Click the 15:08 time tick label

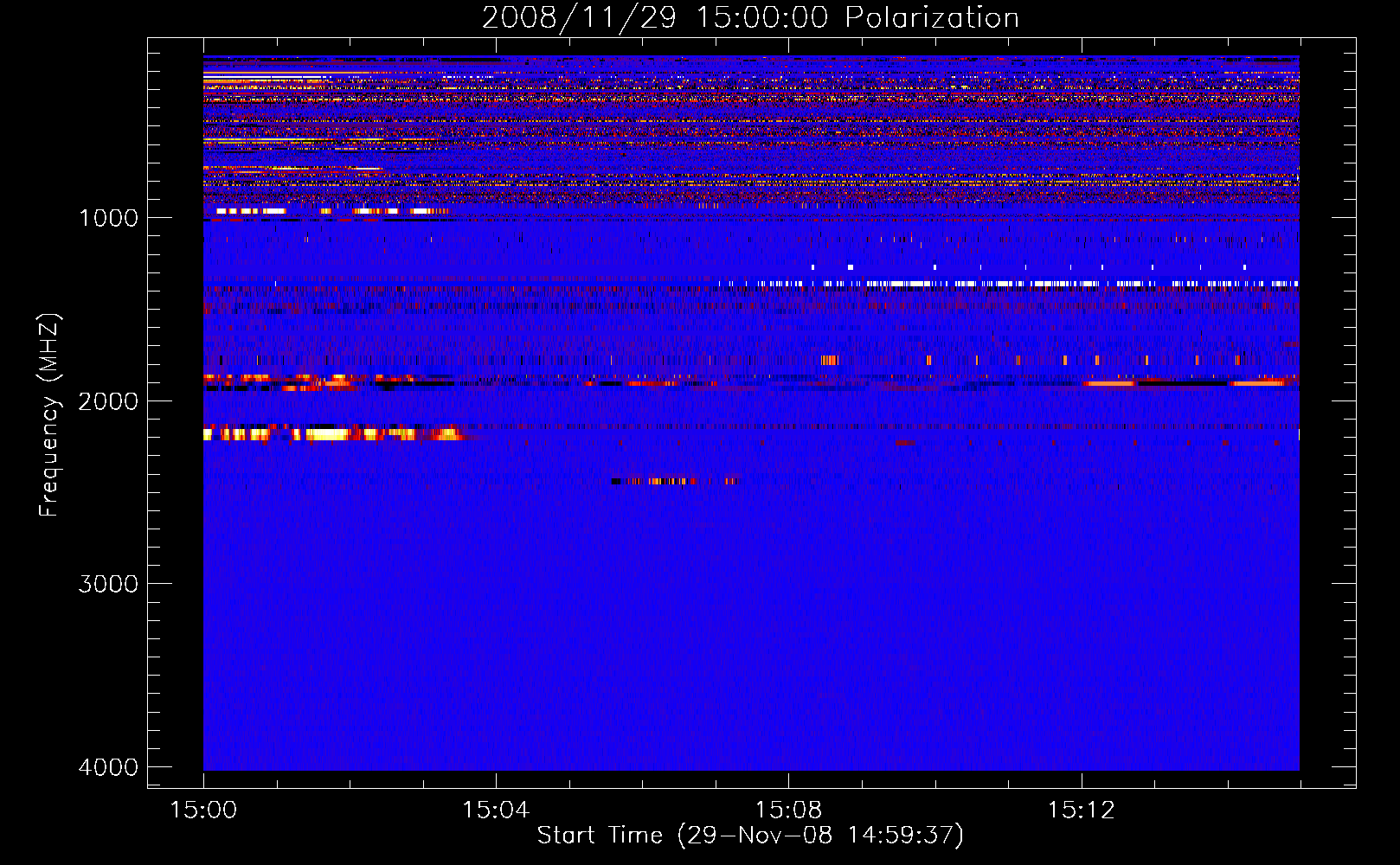(788, 811)
